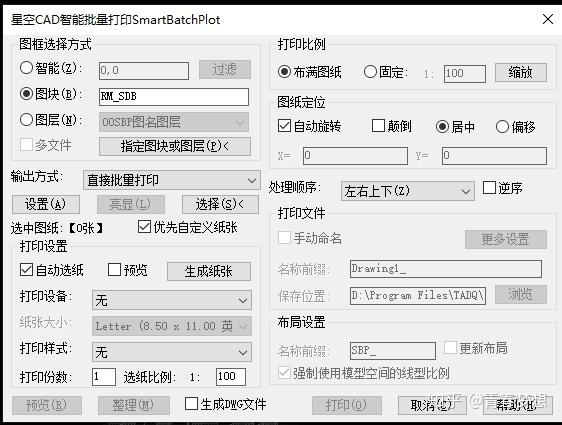
Task: Close the SmartBatchPlot dialog
Action: click(548, 19)
